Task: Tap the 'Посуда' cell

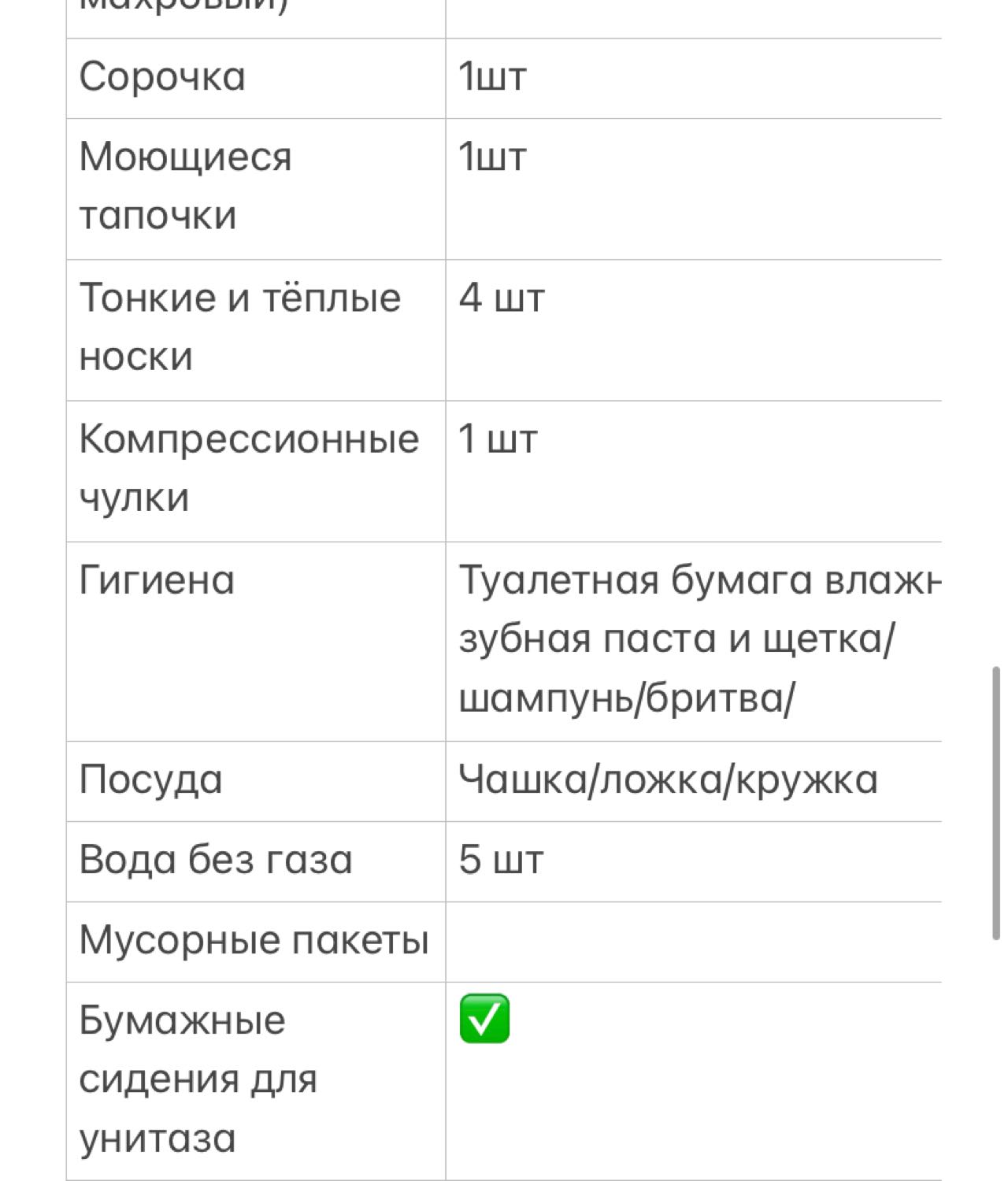Action: [x=256, y=781]
